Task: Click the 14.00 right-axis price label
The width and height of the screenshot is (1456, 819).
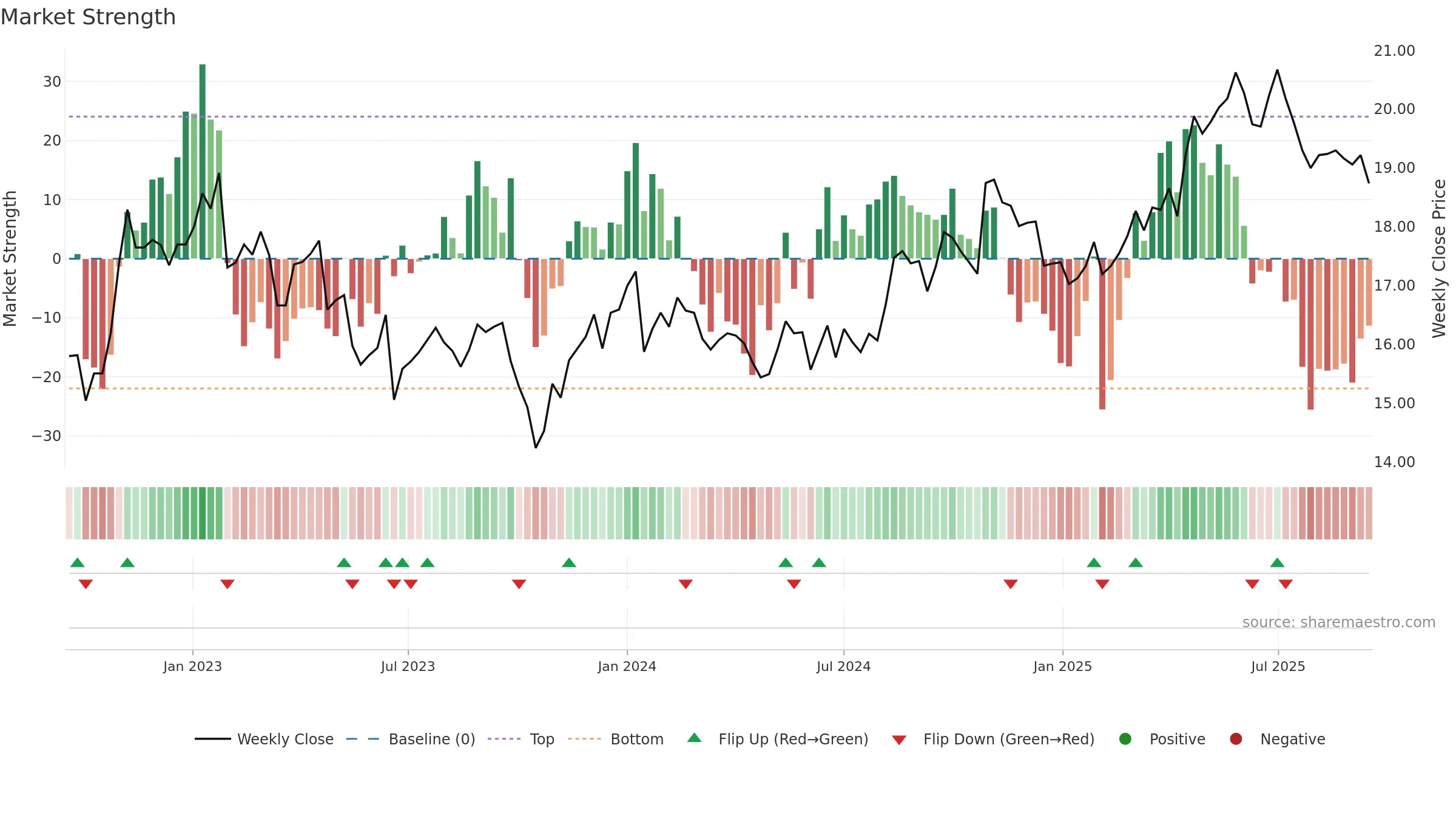Action: (1394, 462)
